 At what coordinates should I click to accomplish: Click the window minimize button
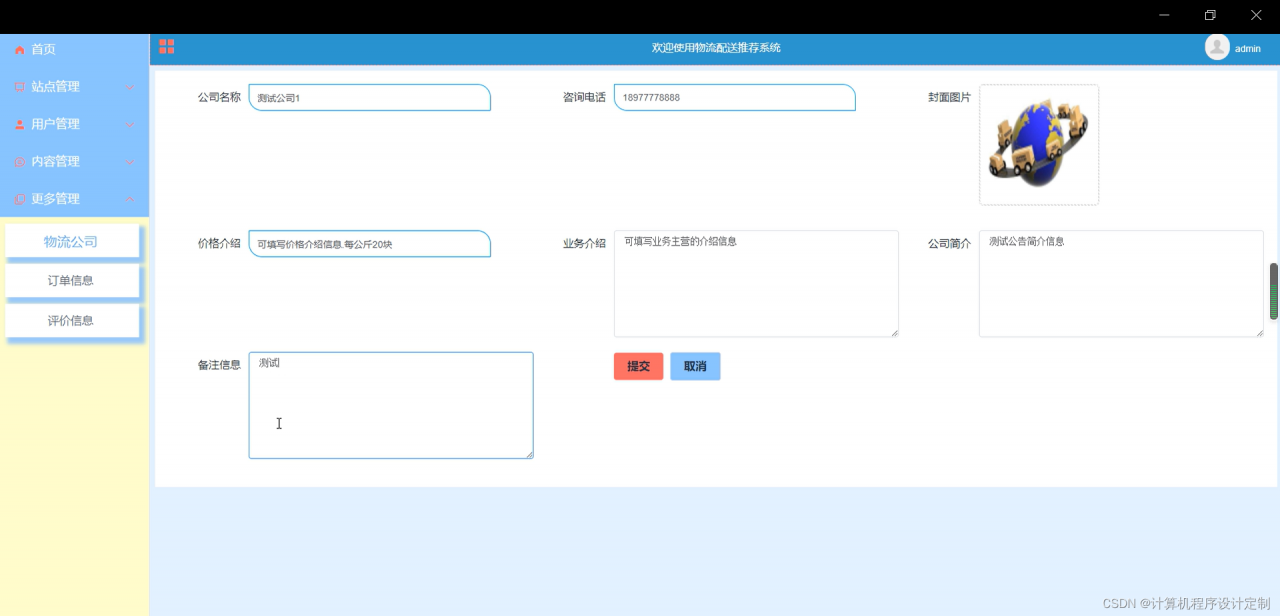[x=1164, y=15]
